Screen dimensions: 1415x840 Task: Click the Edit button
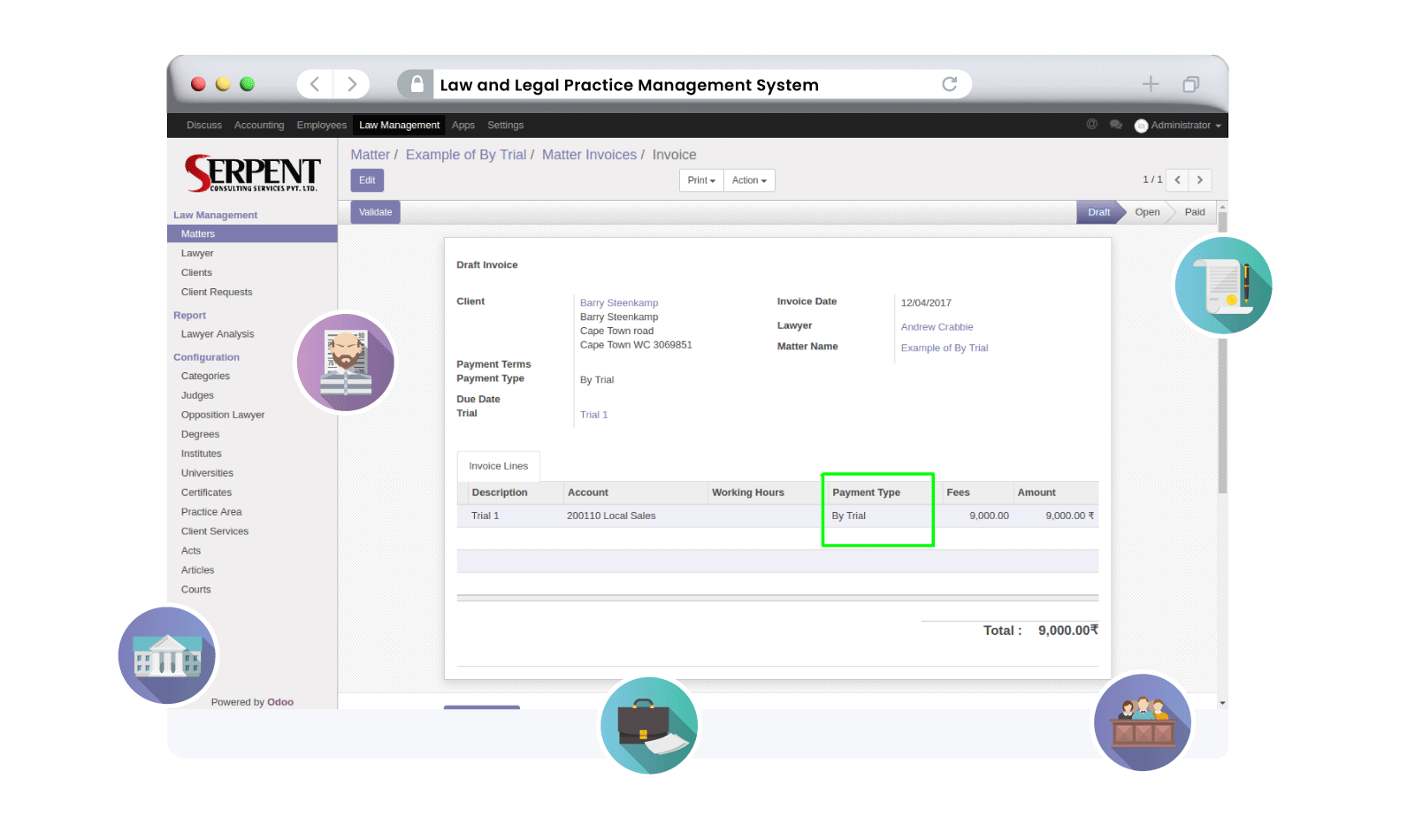tap(367, 180)
